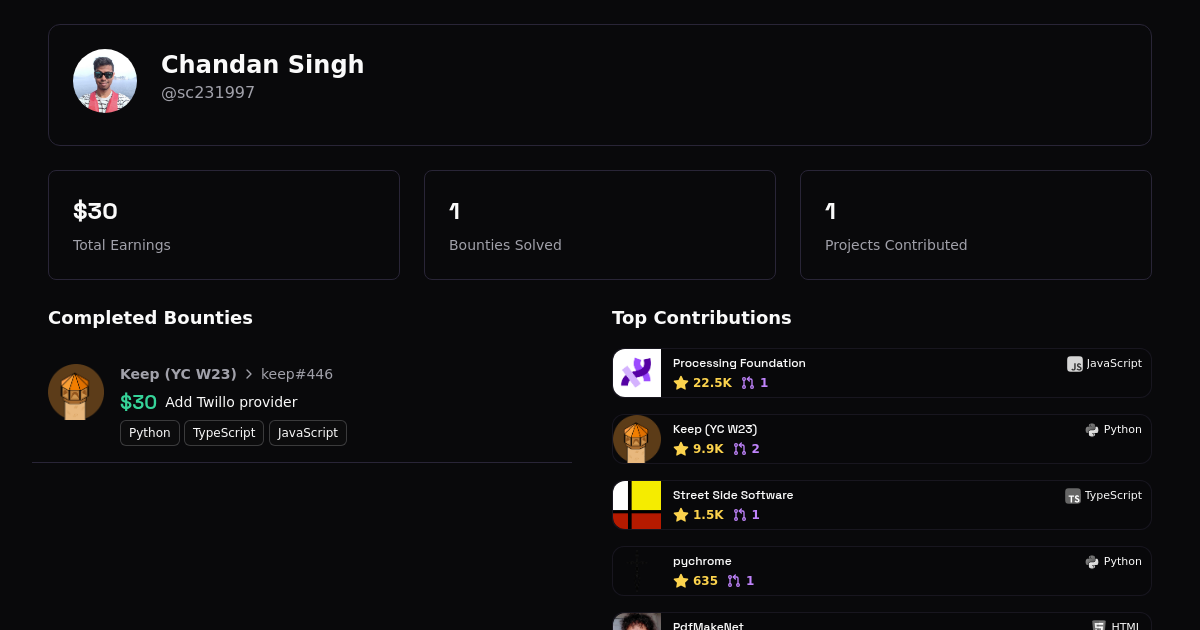Select the Street Side Software contribution entry
The height and width of the screenshot is (630, 1200).
882,505
